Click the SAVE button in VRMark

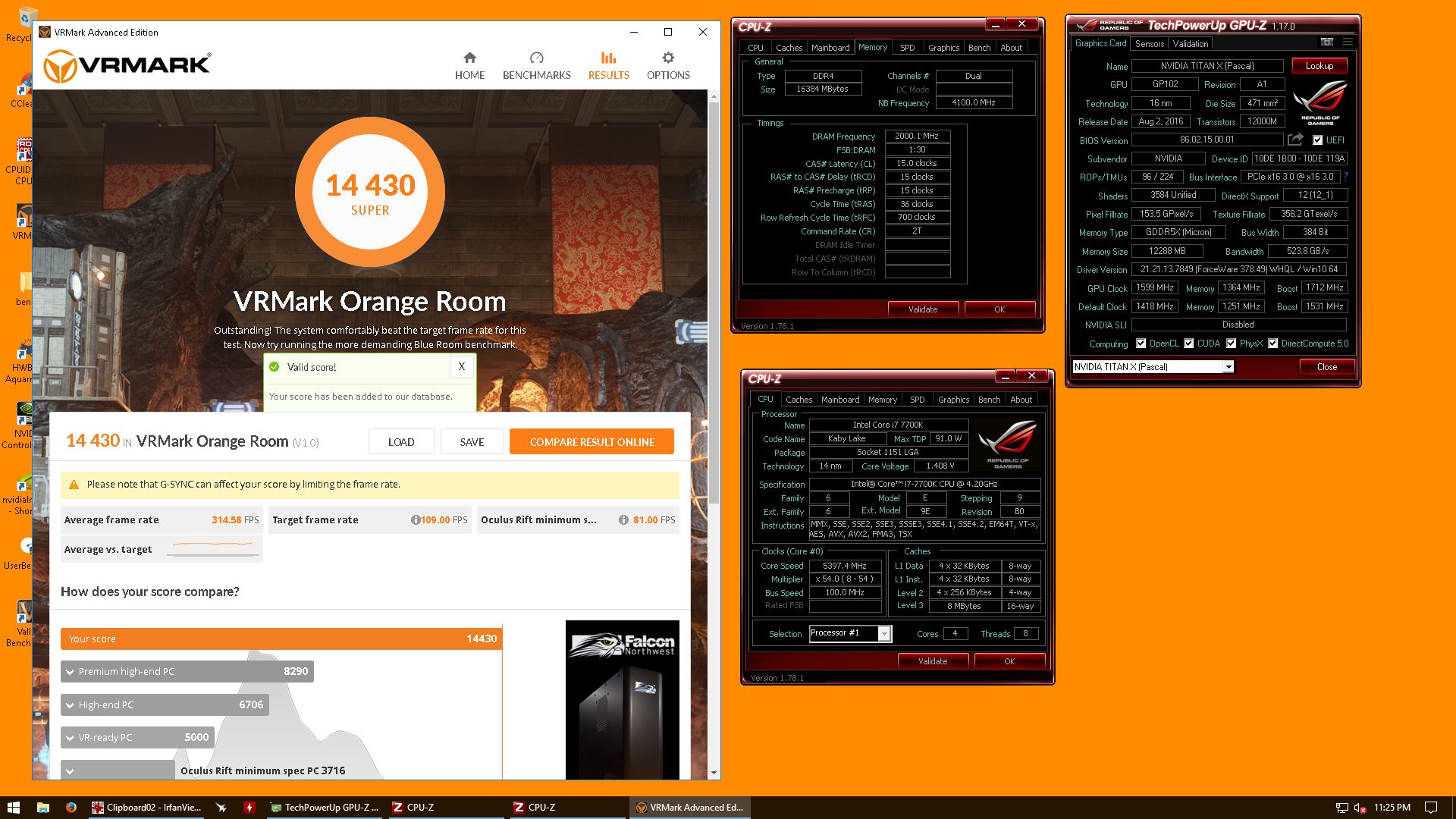pos(472,442)
